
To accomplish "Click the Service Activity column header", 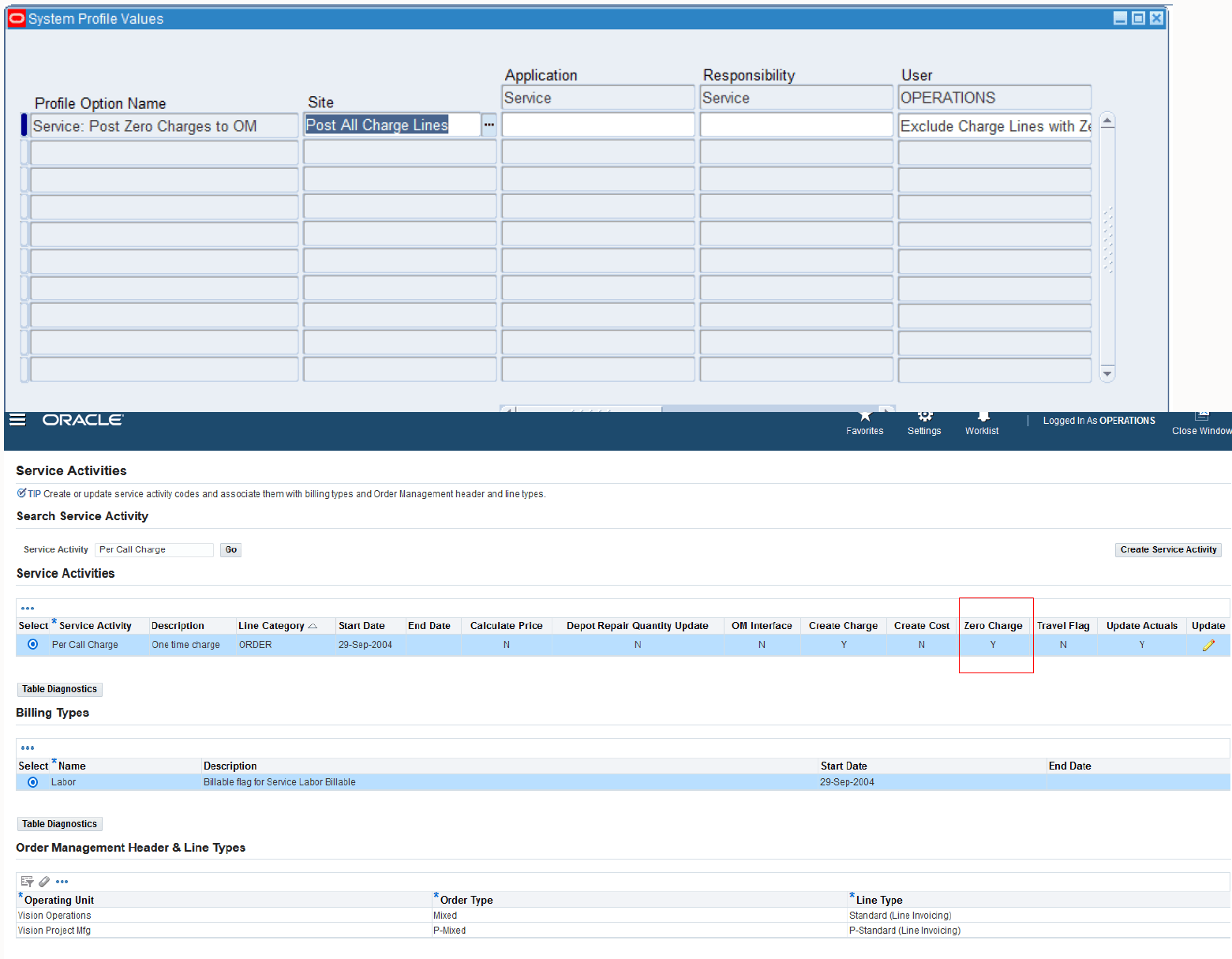I will tap(95, 626).
